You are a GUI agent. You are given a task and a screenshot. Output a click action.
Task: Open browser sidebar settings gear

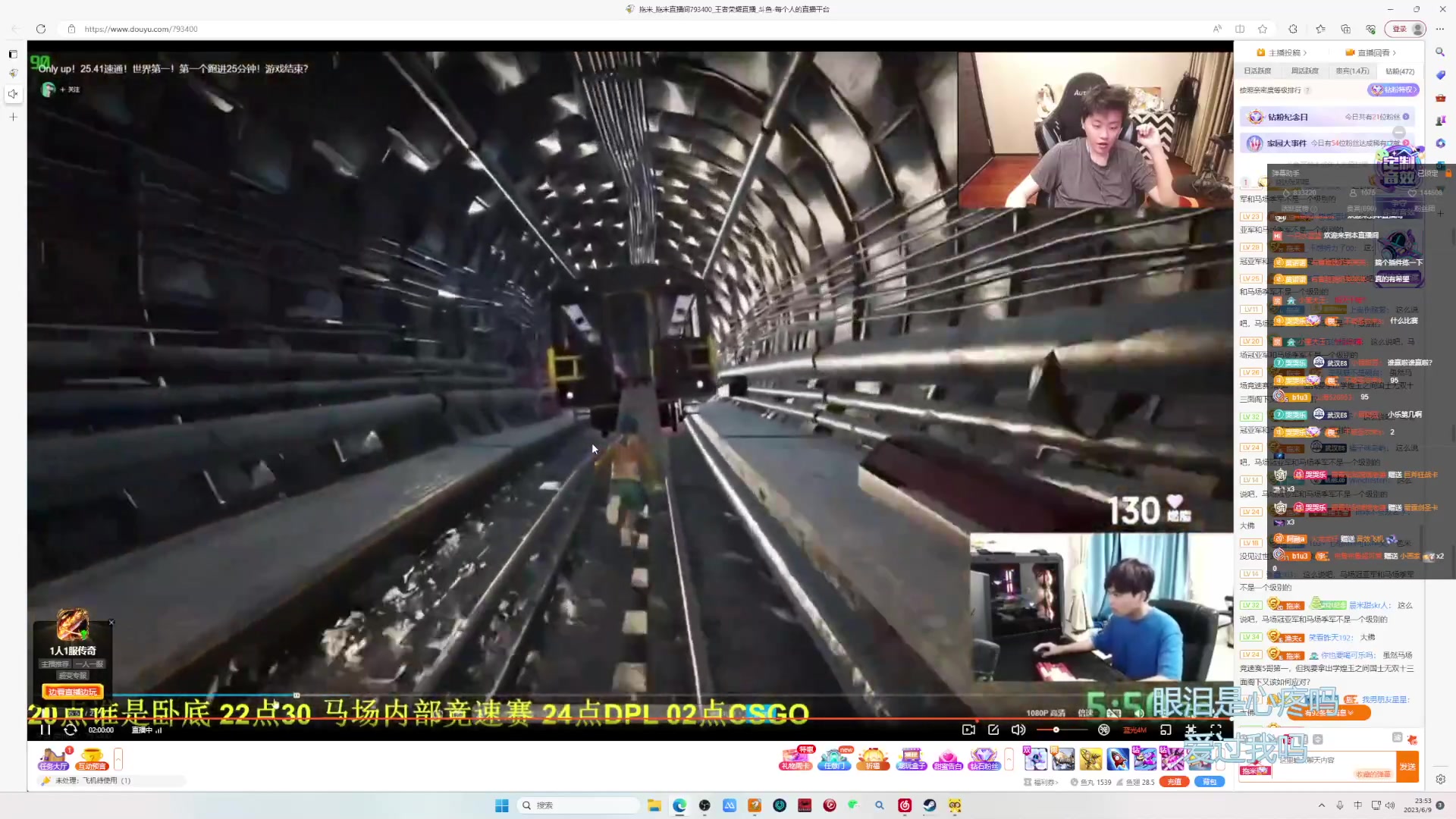pos(1440,779)
